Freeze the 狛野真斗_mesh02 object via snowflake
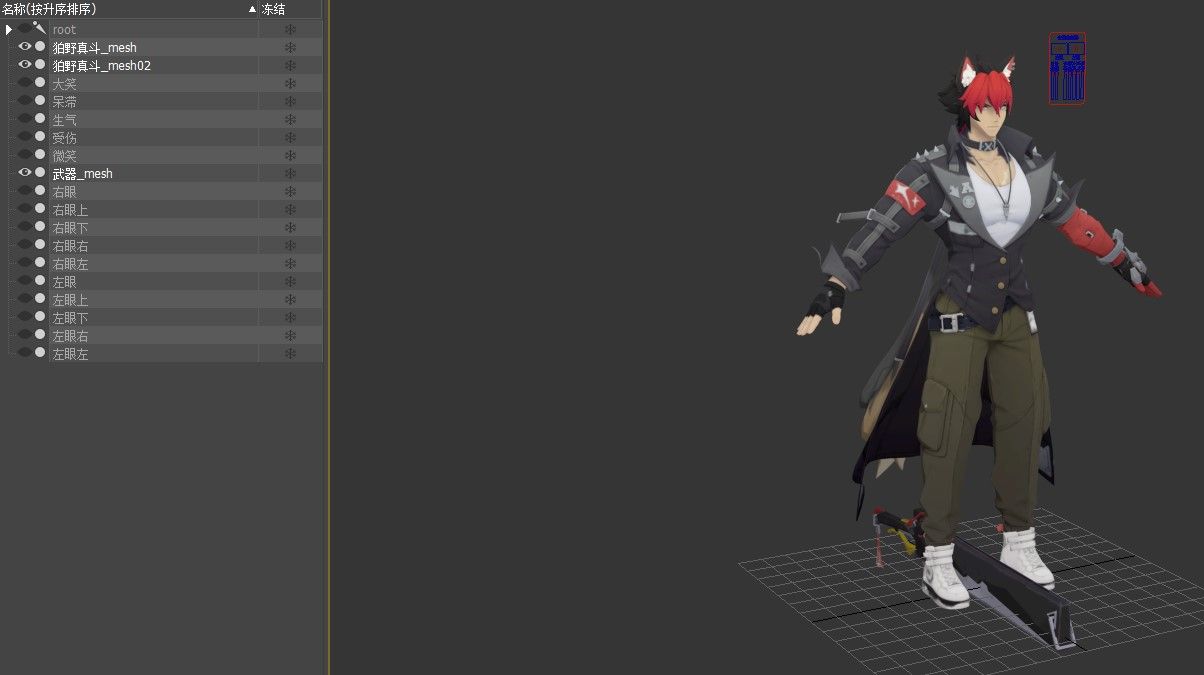The image size is (1204, 675). pyautogui.click(x=290, y=66)
